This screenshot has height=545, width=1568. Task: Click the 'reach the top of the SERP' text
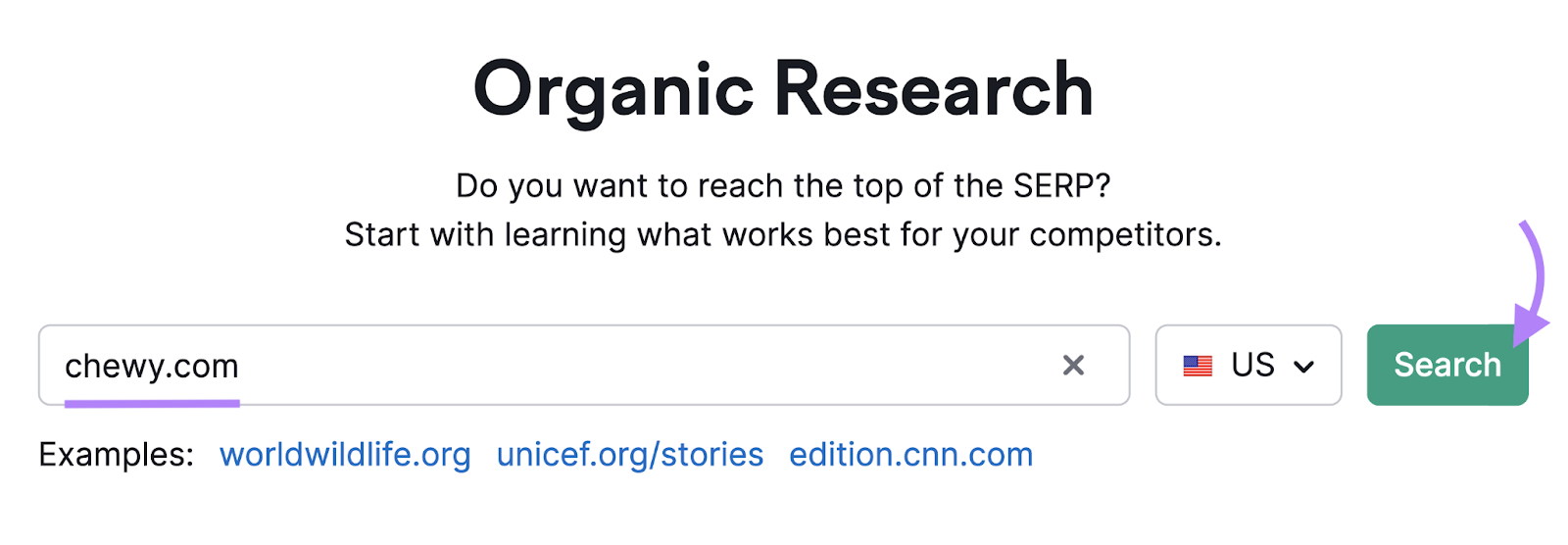[x=783, y=185]
